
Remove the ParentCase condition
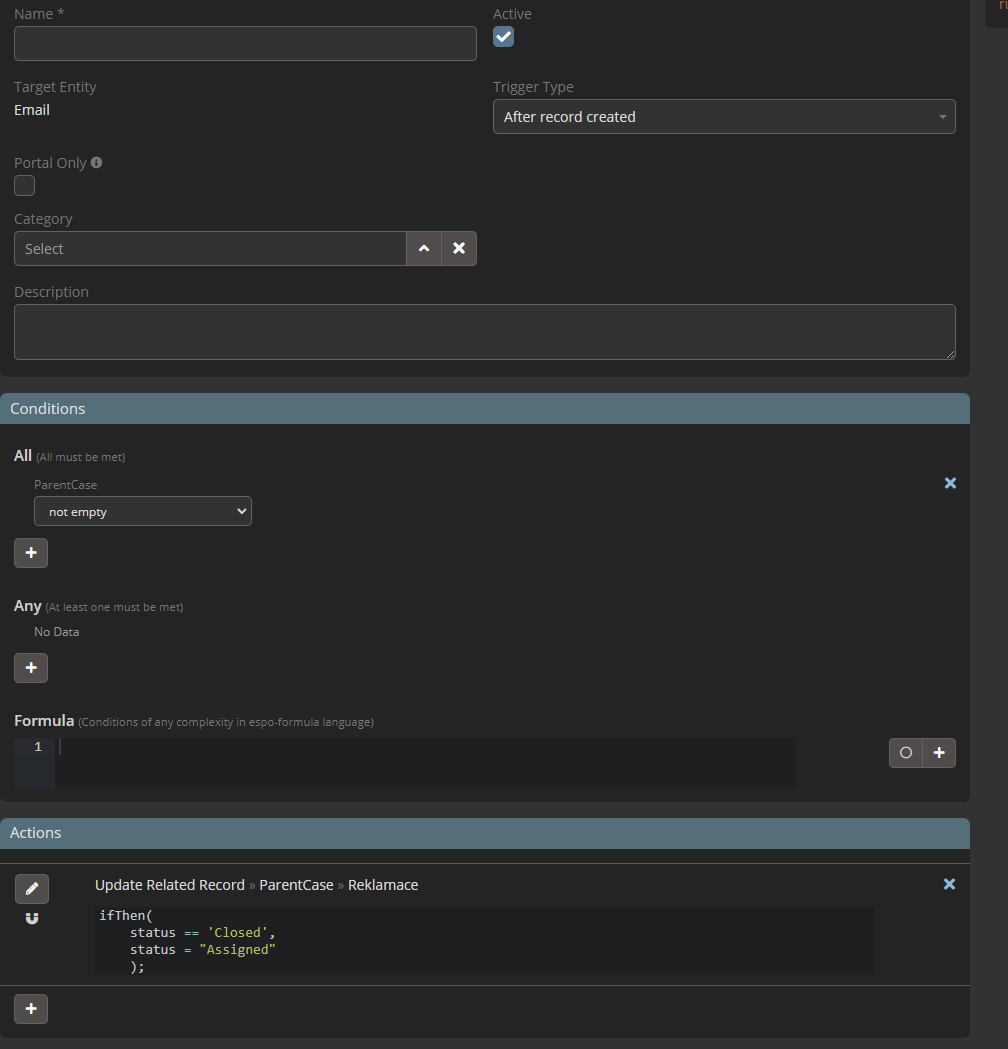coord(950,483)
